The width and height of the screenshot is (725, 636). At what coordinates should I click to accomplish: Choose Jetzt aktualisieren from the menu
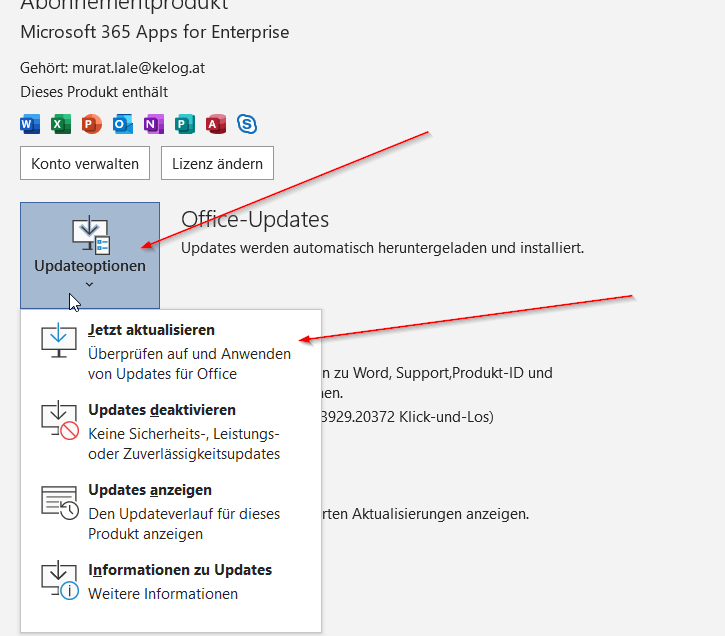click(171, 351)
